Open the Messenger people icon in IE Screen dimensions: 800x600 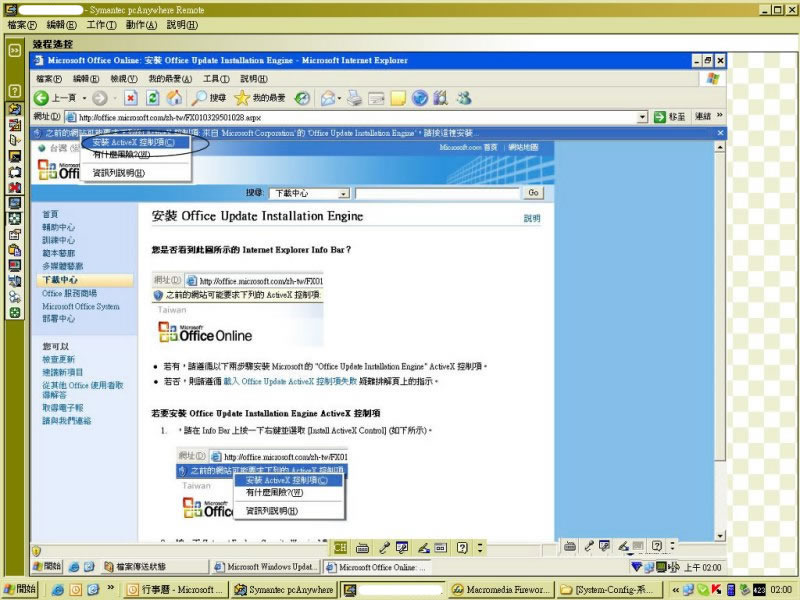[x=464, y=98]
